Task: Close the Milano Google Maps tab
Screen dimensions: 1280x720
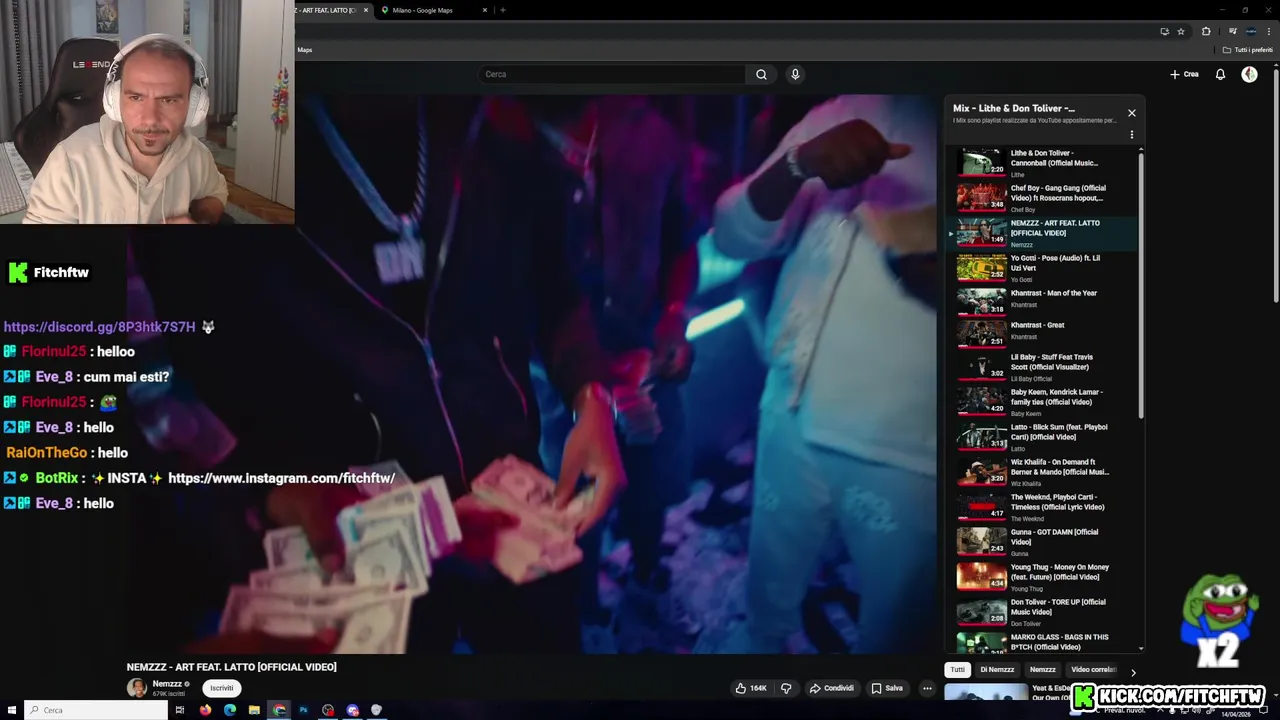Action: click(485, 10)
